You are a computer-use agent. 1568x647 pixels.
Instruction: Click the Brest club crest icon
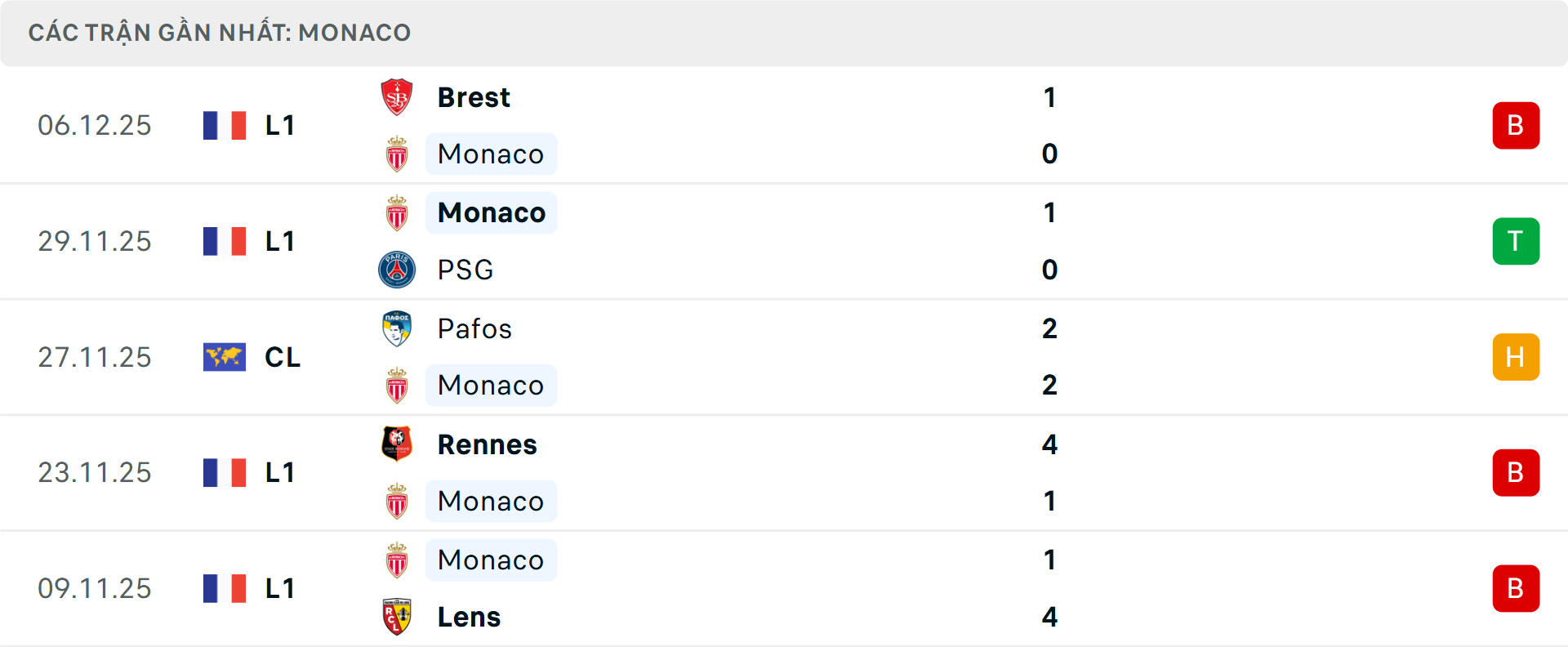pyautogui.click(x=397, y=96)
